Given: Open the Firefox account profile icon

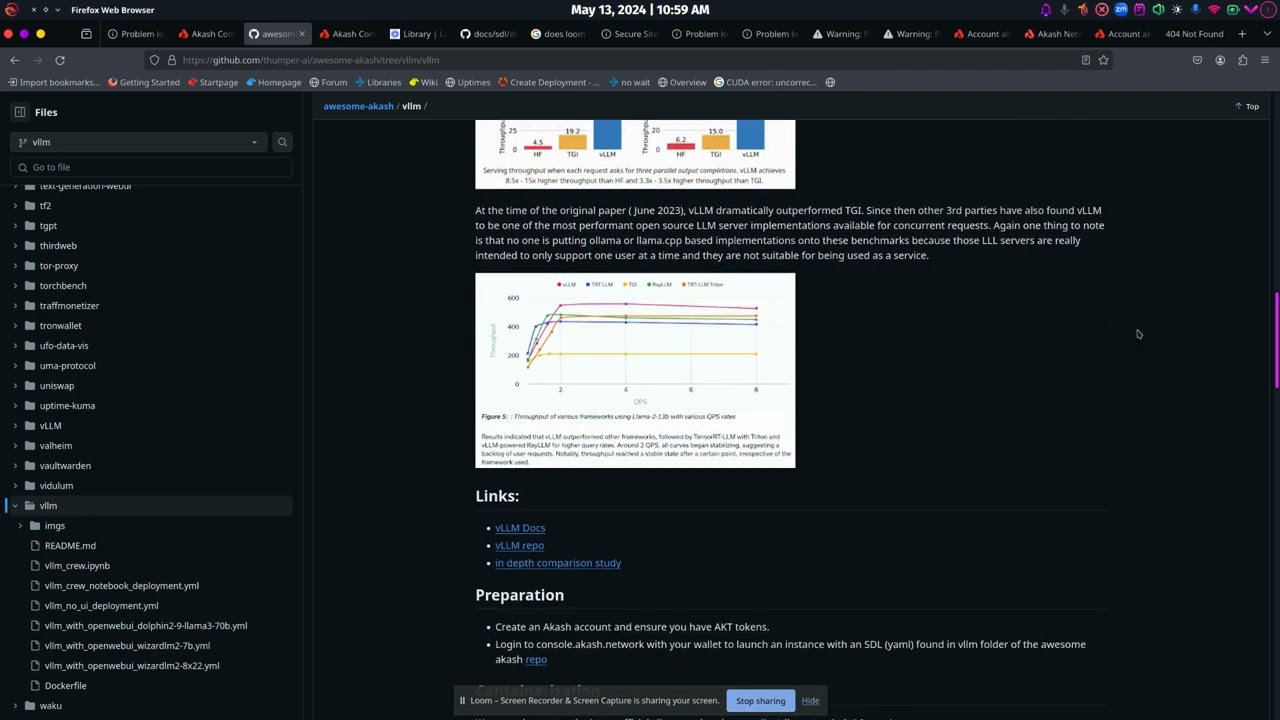Looking at the screenshot, I should (1220, 60).
